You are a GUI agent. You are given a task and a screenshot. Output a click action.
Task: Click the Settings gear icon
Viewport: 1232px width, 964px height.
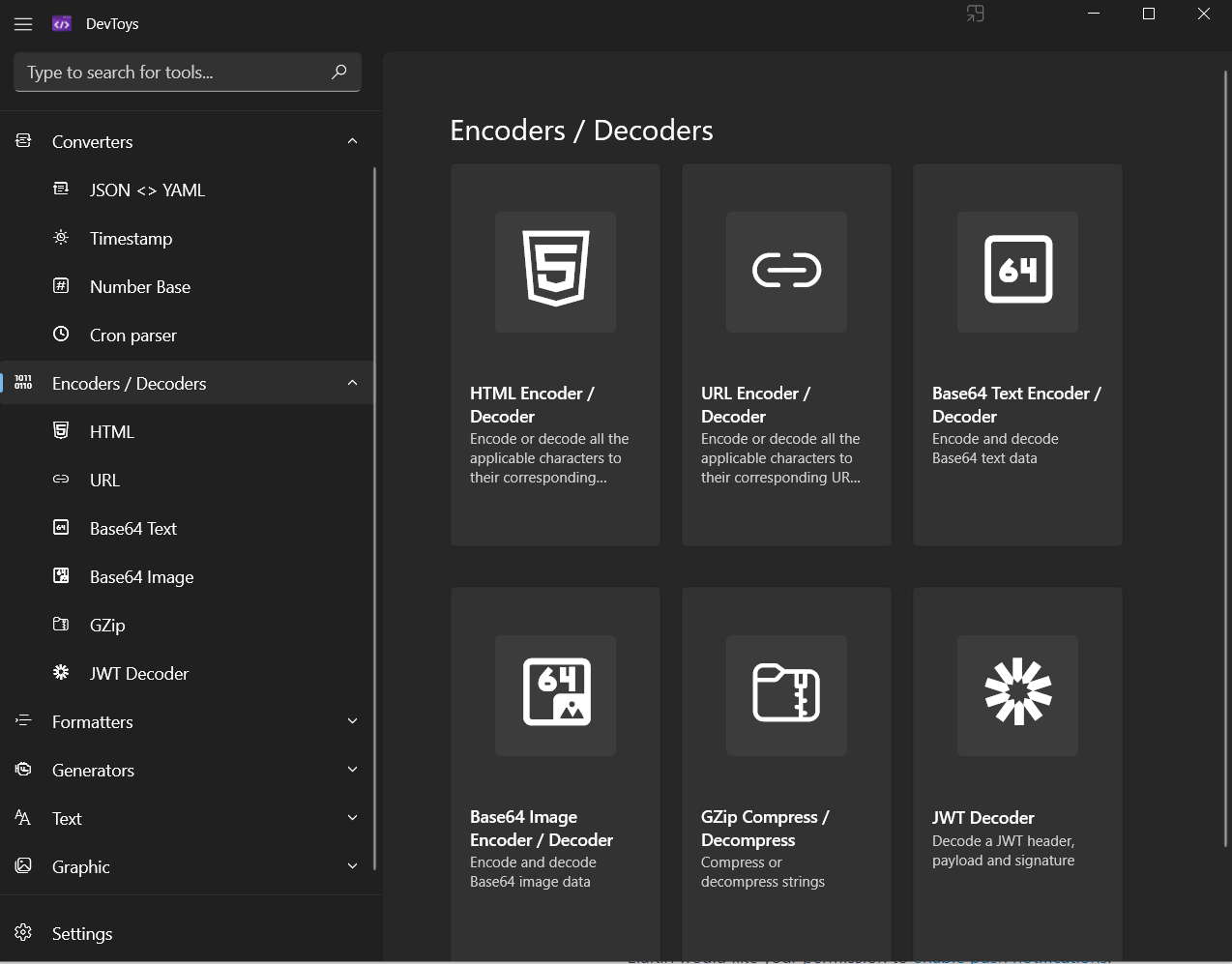pyautogui.click(x=23, y=933)
